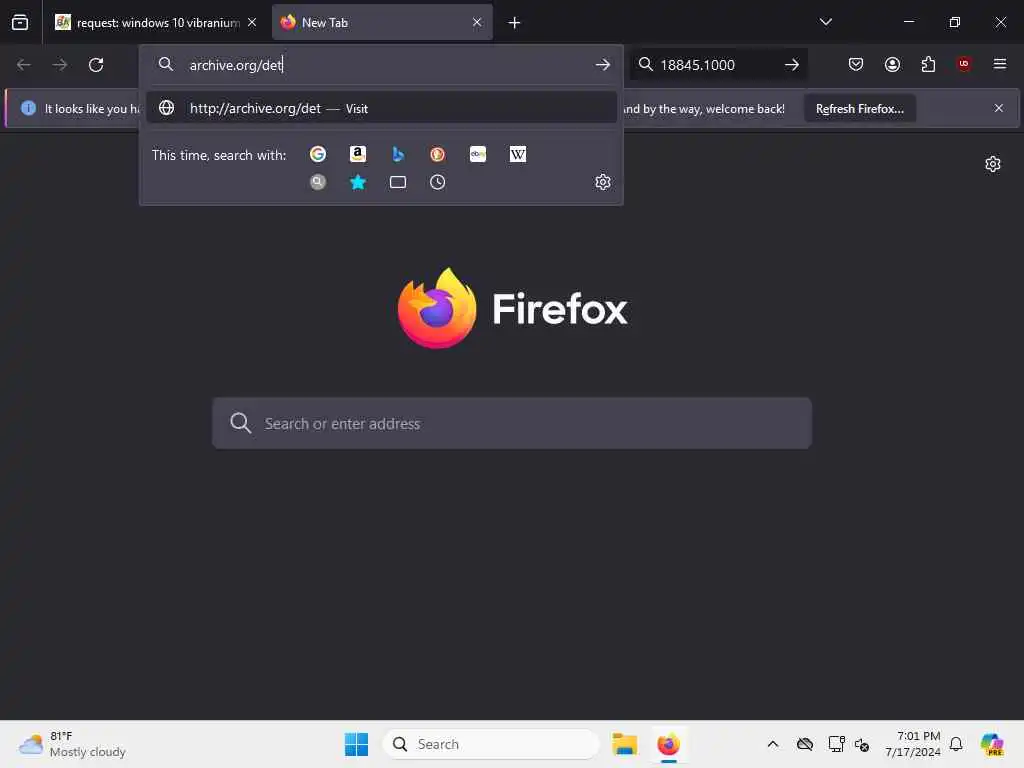The image size is (1024, 768).
Task: Click Refresh Firefox button
Action: 859,108
